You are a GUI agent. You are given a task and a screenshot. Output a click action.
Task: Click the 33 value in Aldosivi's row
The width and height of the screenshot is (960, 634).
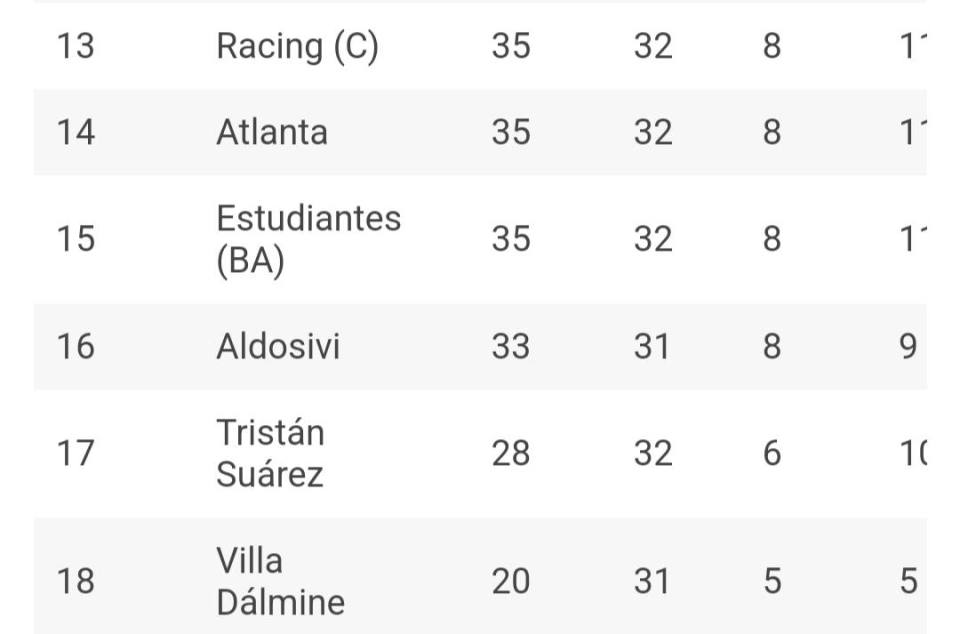(x=511, y=346)
